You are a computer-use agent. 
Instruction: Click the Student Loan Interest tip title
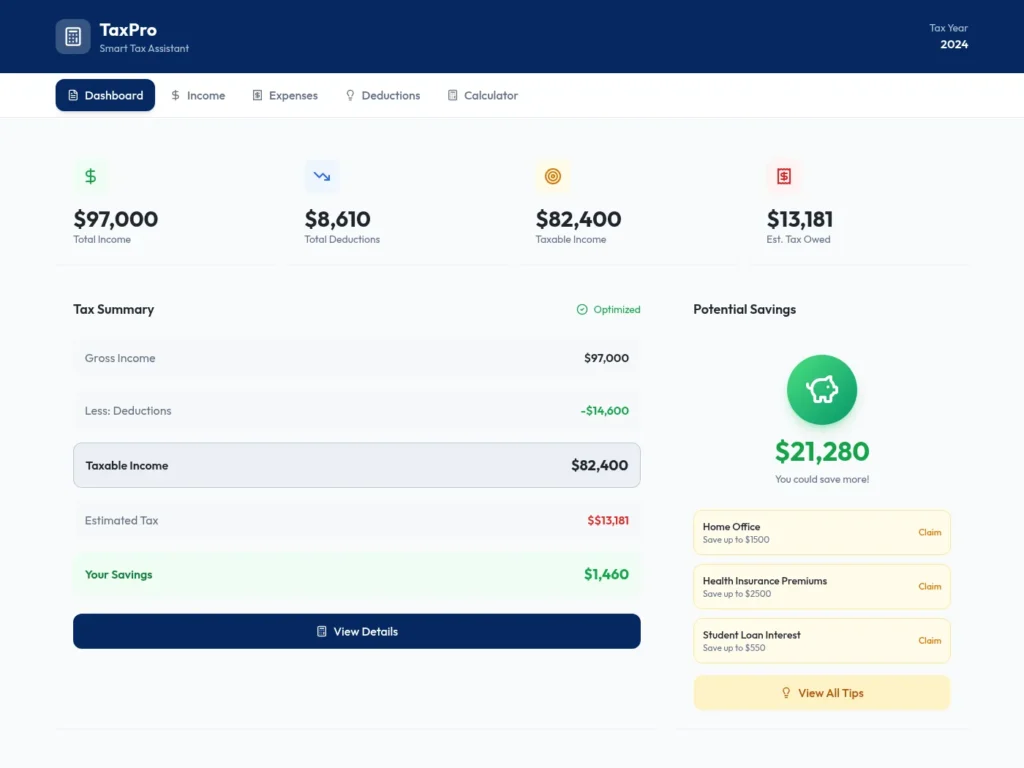pos(752,635)
